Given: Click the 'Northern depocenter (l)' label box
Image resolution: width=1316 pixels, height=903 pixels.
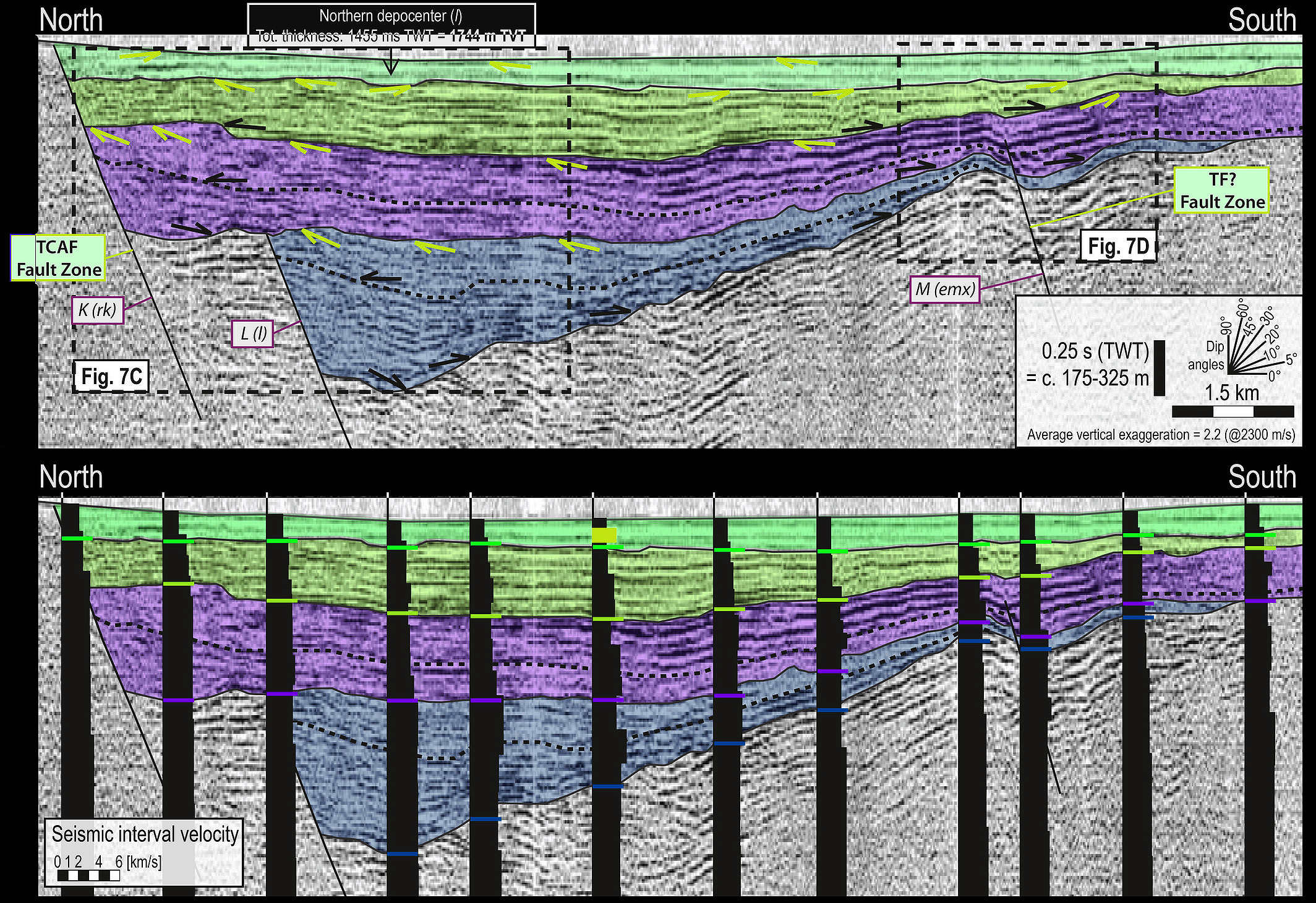Looking at the screenshot, I should click(391, 25).
